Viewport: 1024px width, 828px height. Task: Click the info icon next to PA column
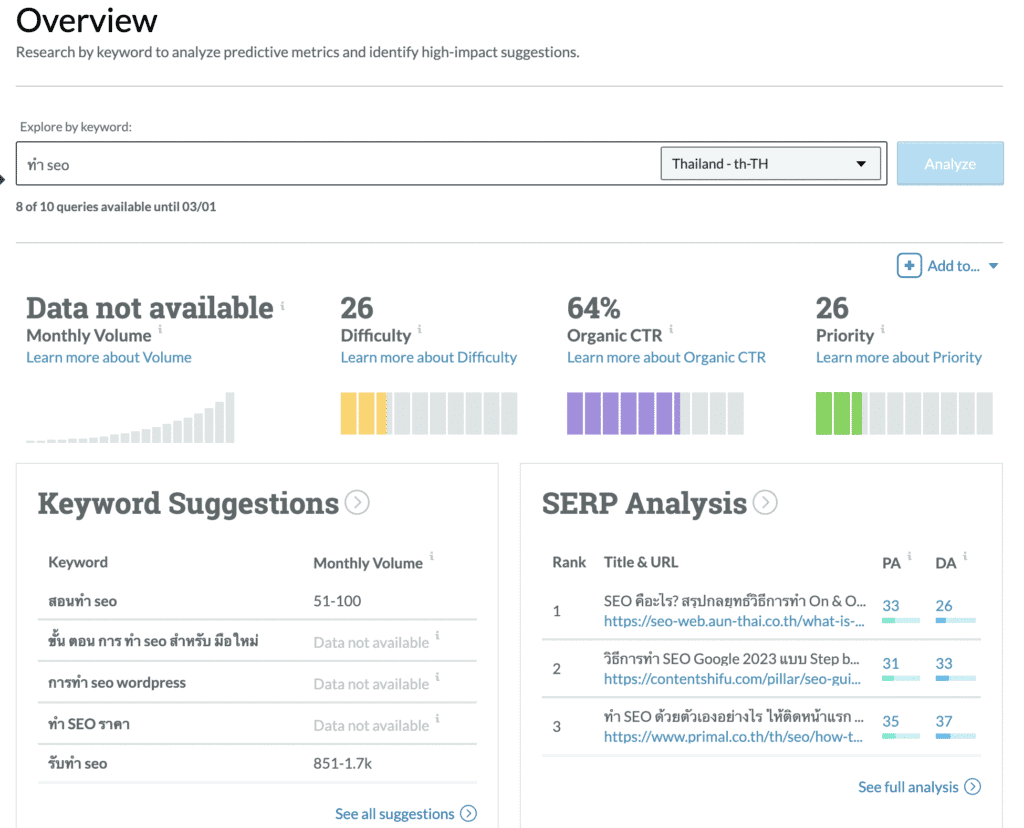pyautogui.click(x=909, y=557)
